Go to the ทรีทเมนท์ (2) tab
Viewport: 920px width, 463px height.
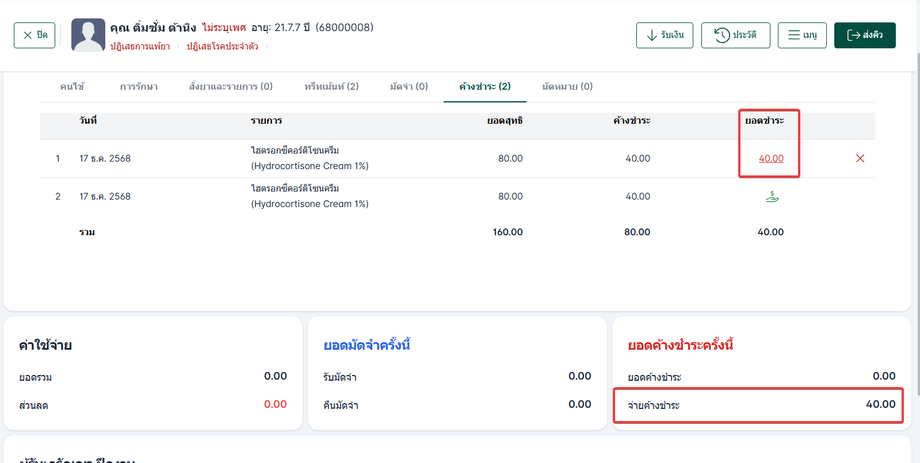pos(331,87)
